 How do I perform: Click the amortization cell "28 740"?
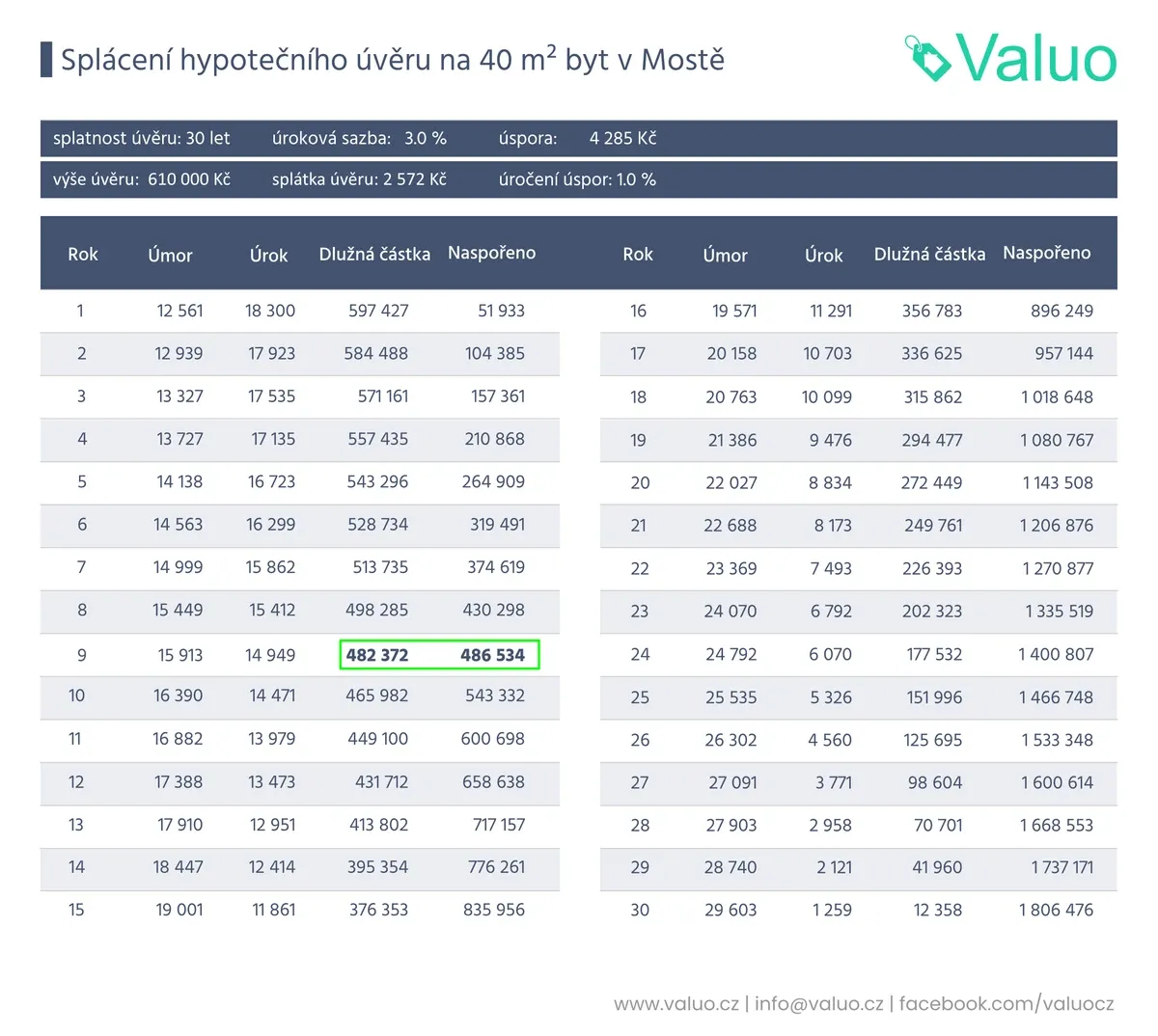click(731, 867)
